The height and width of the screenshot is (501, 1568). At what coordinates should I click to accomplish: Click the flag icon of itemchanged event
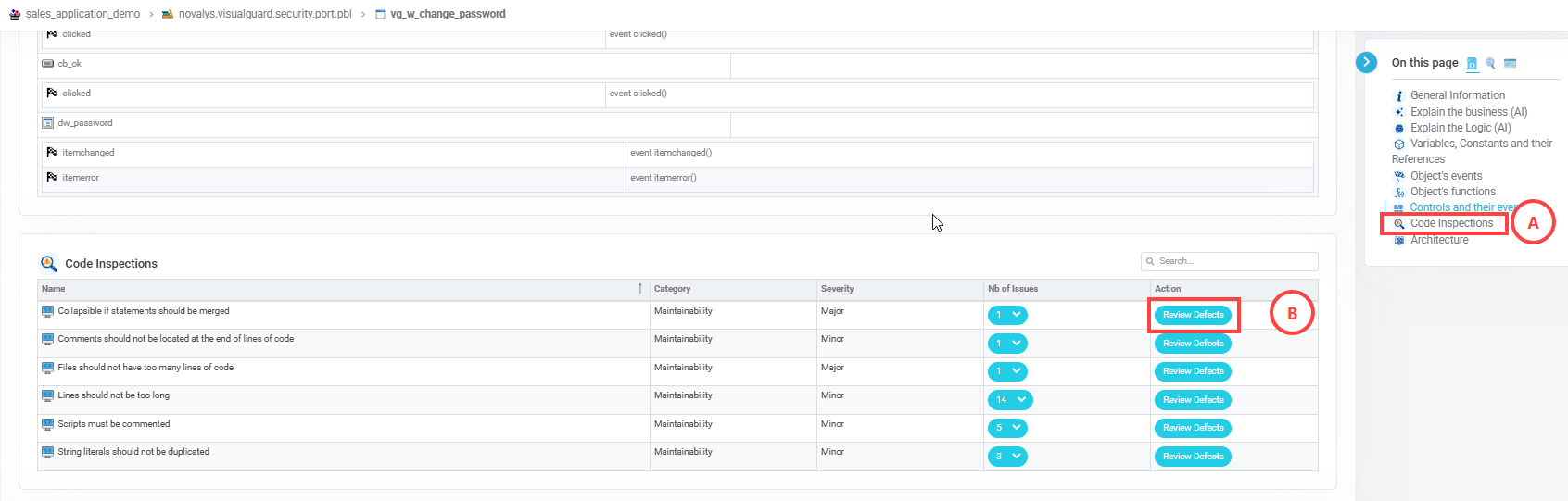[x=52, y=152]
